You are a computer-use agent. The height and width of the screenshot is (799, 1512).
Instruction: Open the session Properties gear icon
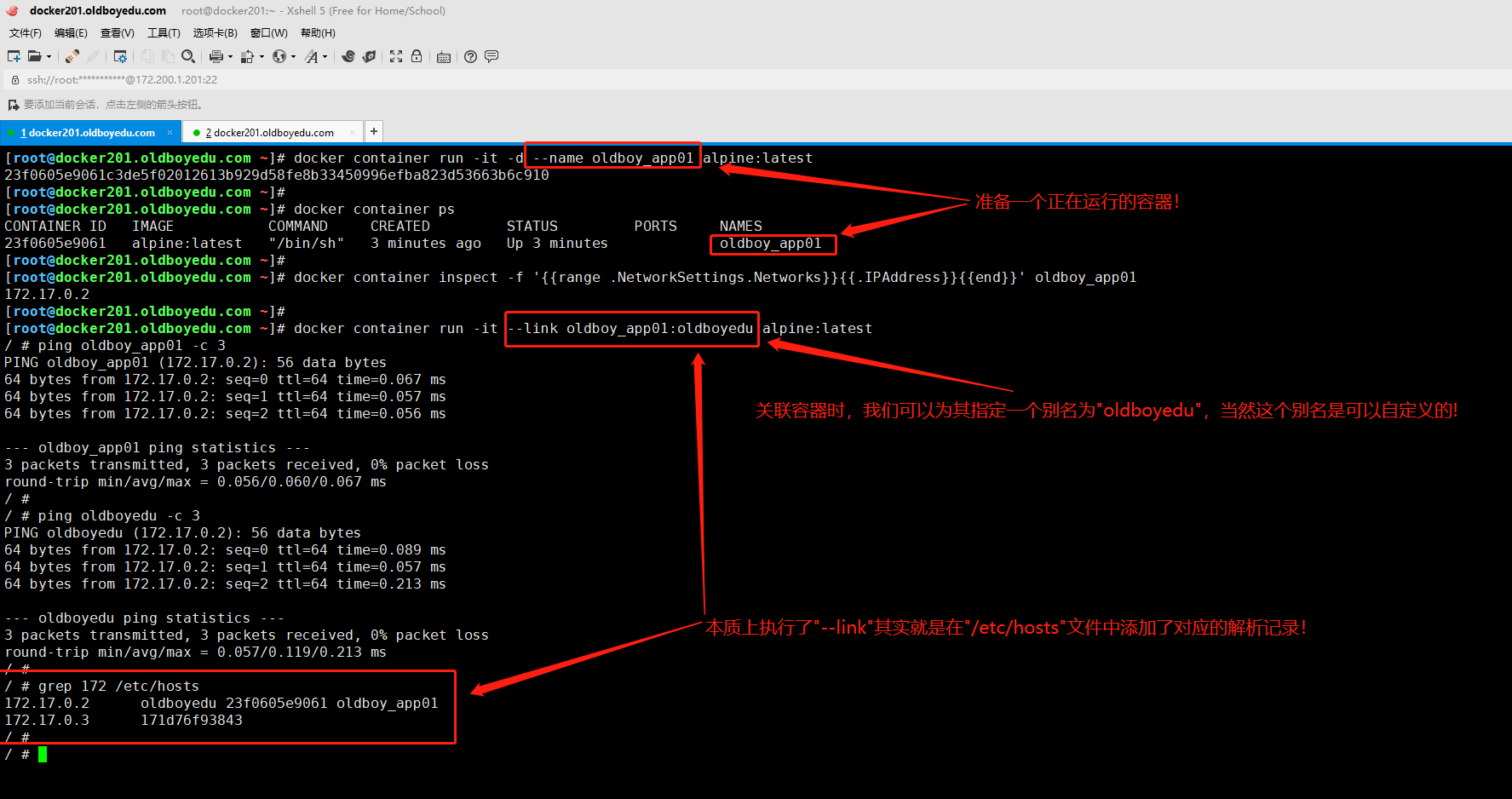pyautogui.click(x=120, y=56)
